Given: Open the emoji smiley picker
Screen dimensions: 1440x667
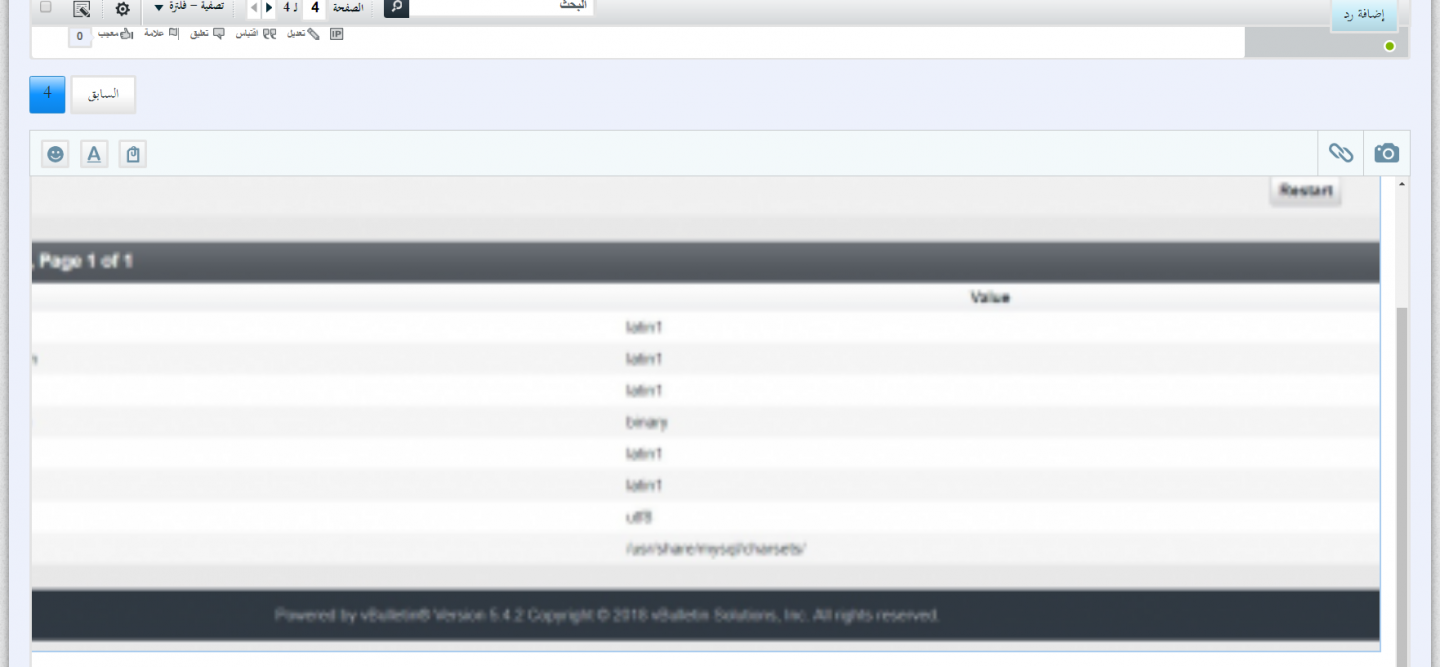Looking at the screenshot, I should tap(55, 154).
